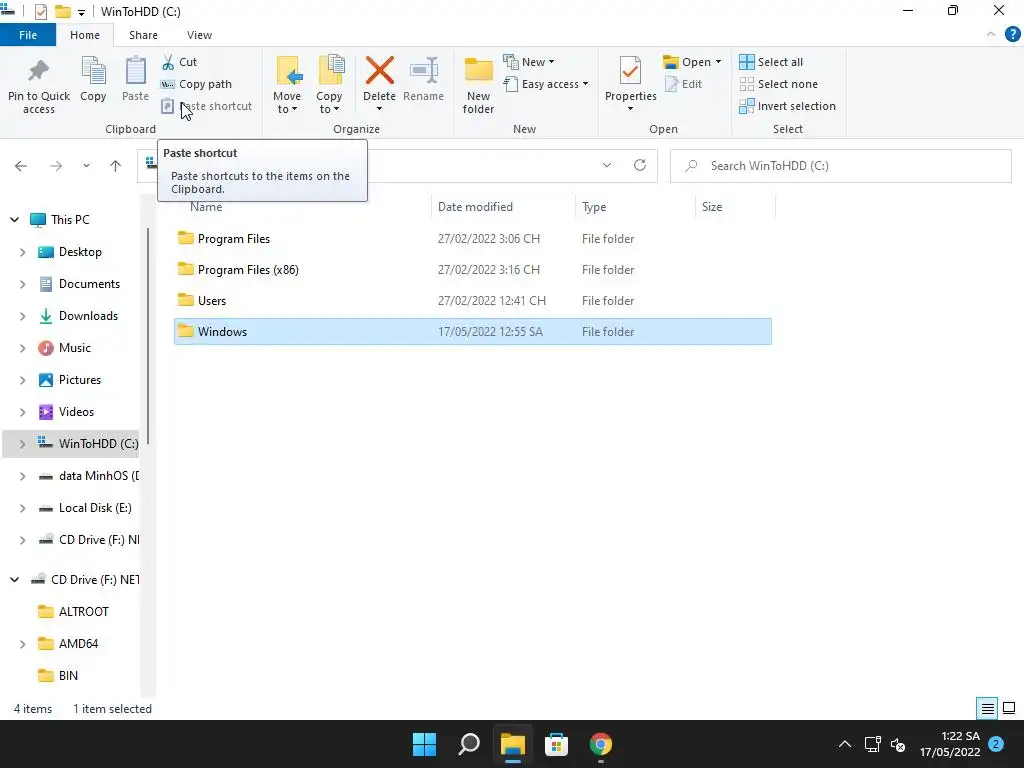Go back to previous folder

[x=21, y=166]
